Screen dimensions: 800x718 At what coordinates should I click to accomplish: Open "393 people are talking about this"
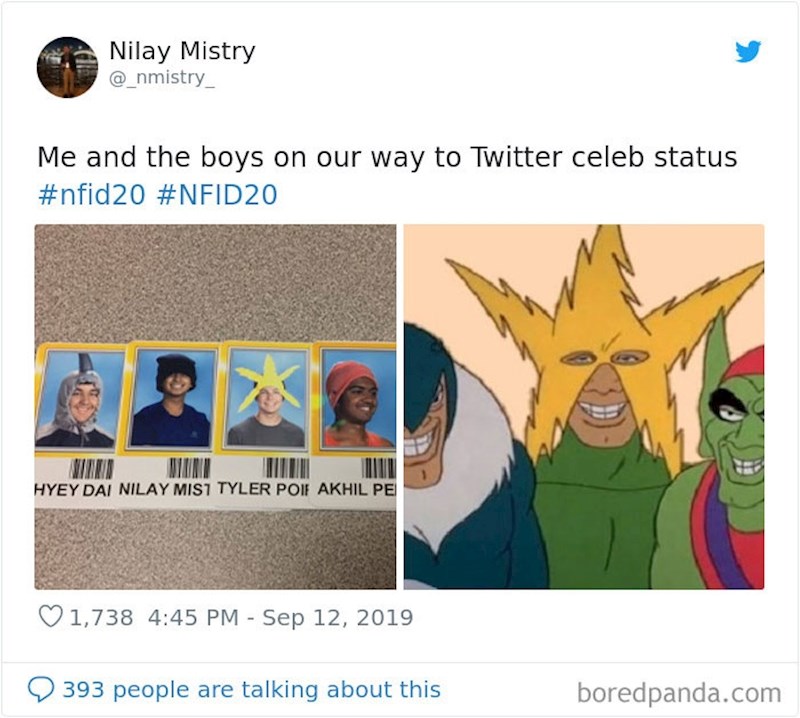251,689
